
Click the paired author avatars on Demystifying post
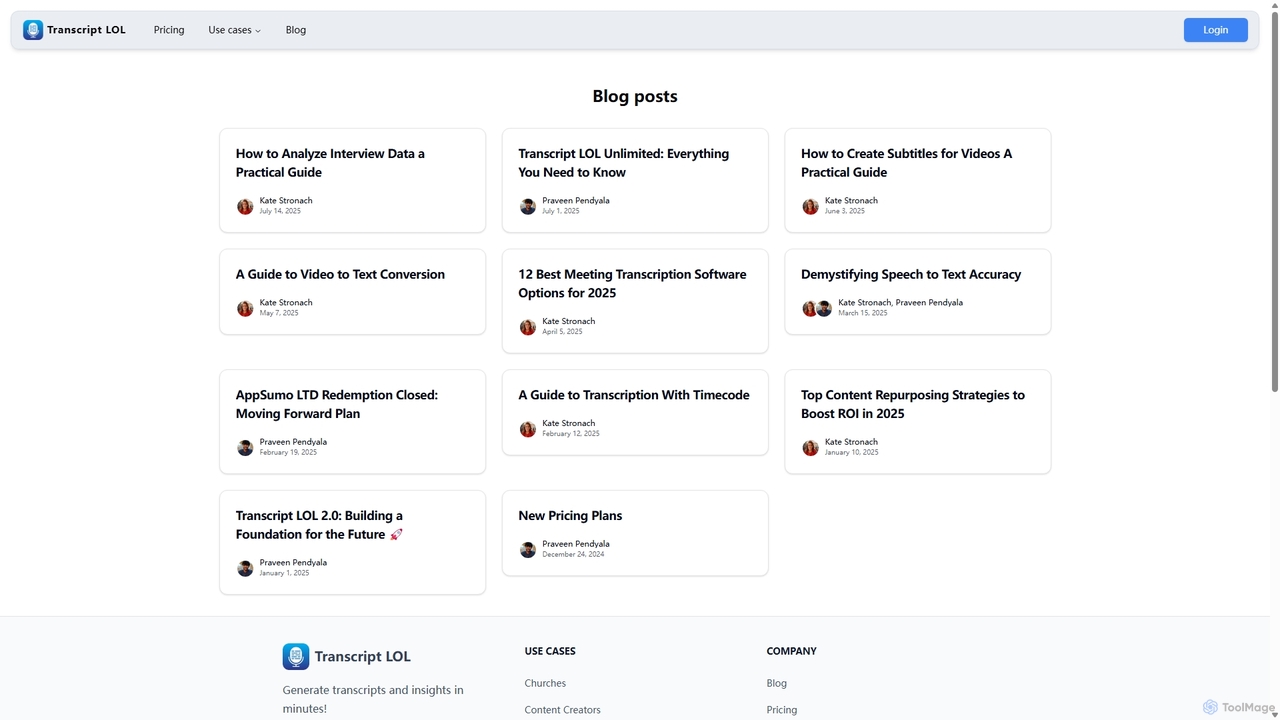817,309
